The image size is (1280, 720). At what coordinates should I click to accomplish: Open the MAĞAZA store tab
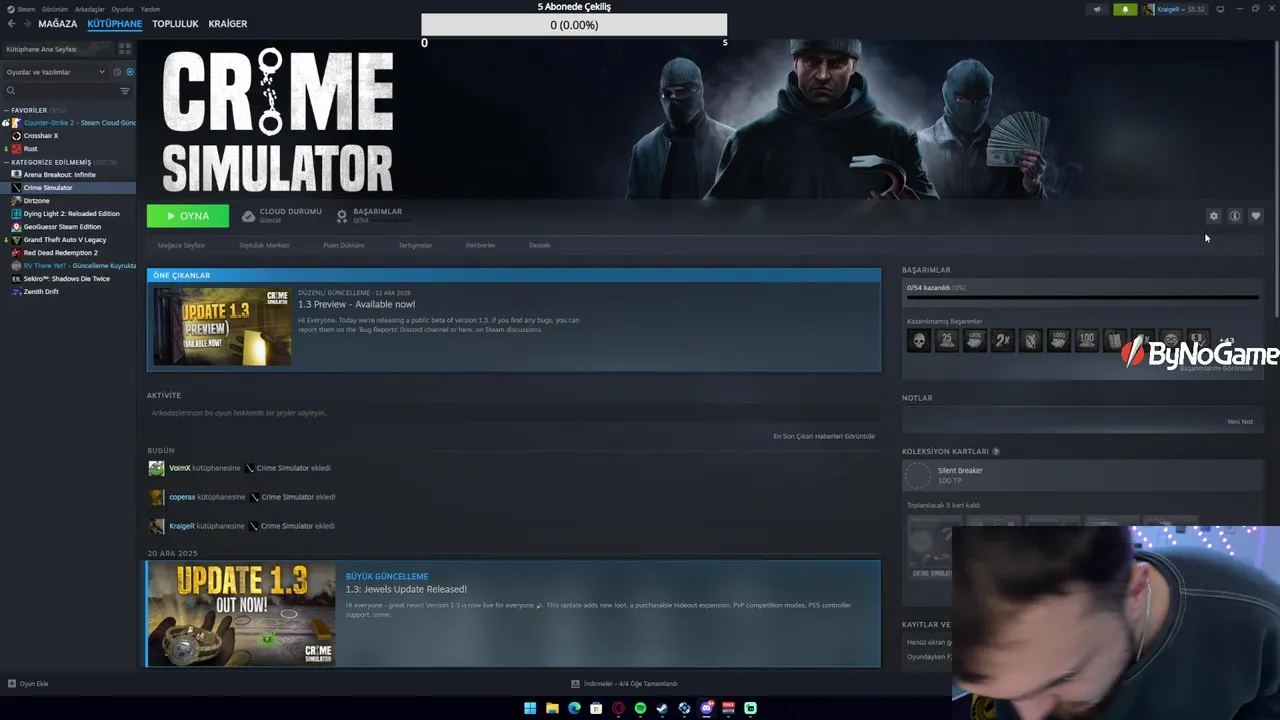(x=57, y=24)
